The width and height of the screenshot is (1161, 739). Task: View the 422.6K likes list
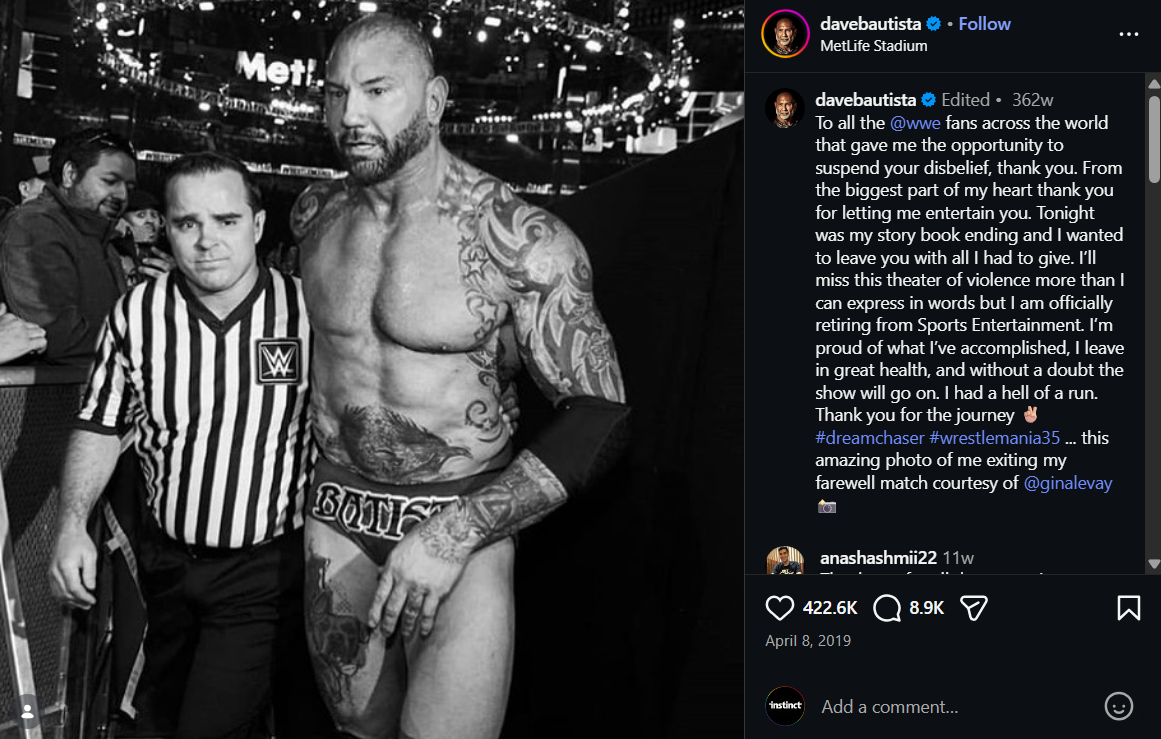pyautogui.click(x=830, y=608)
